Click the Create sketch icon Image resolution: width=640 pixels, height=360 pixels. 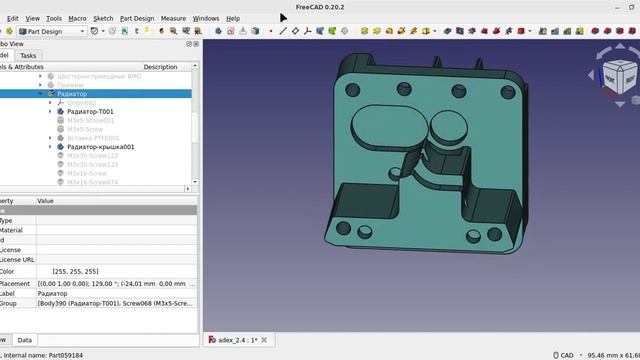point(231,31)
